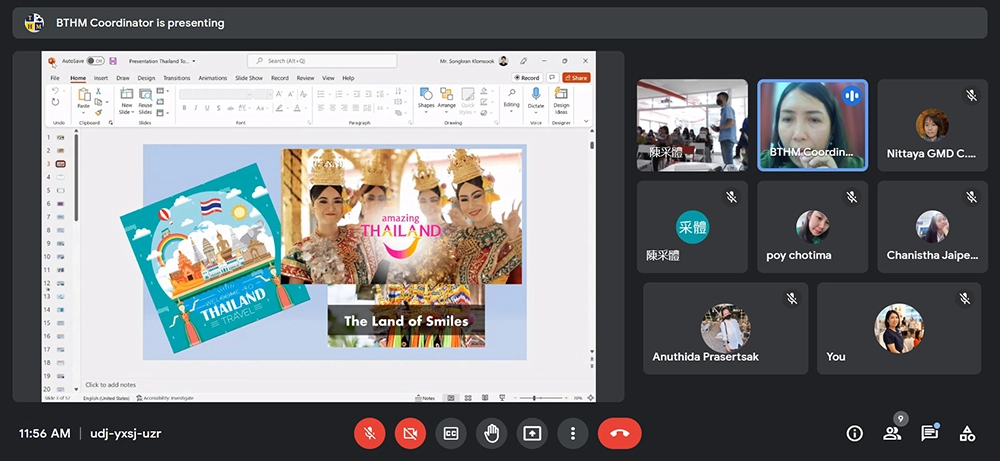The height and width of the screenshot is (461, 1000).
Task: Click the BTHM Coordinator video tile
Action: (812, 125)
